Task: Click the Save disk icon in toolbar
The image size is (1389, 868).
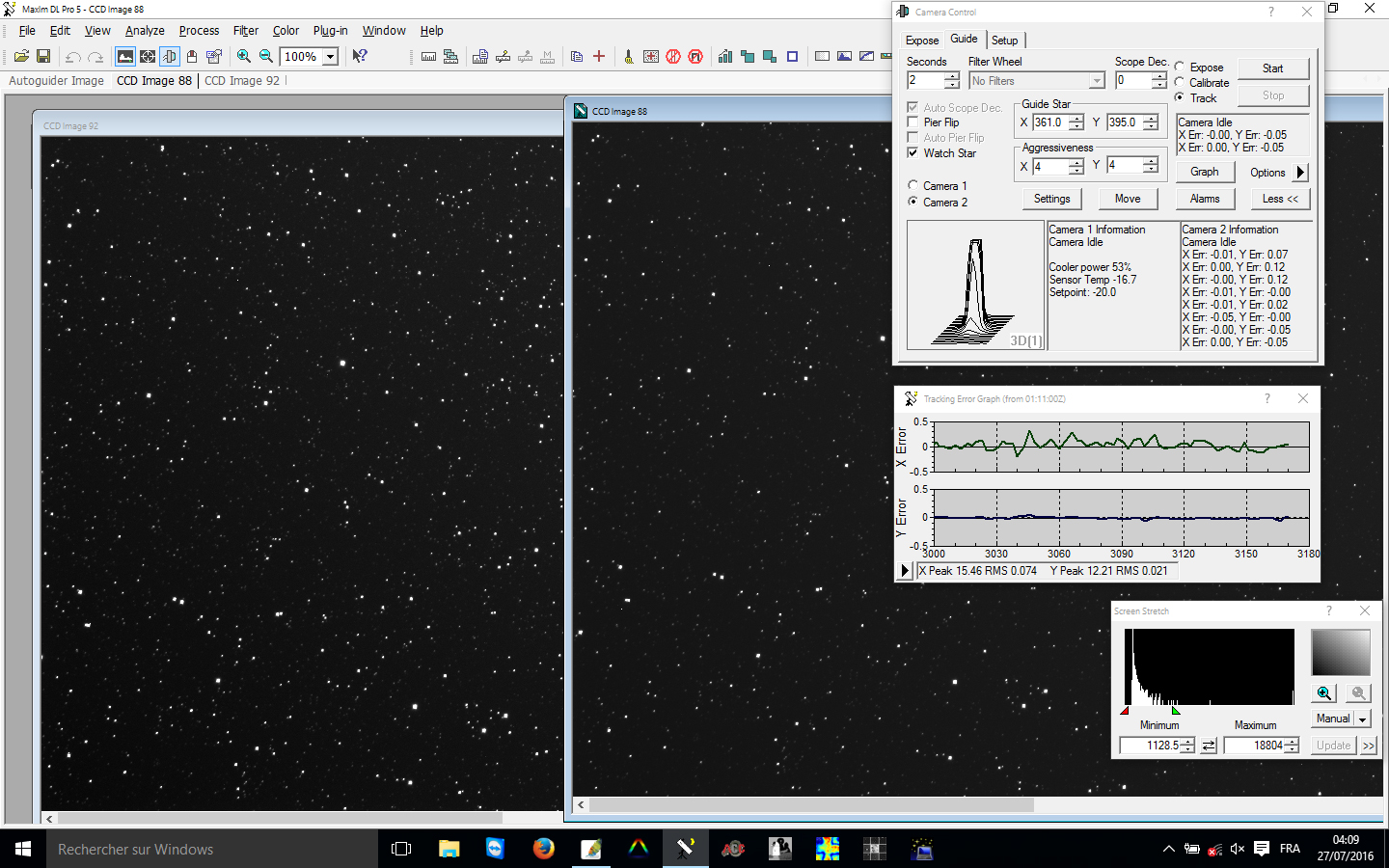Action: (43, 57)
